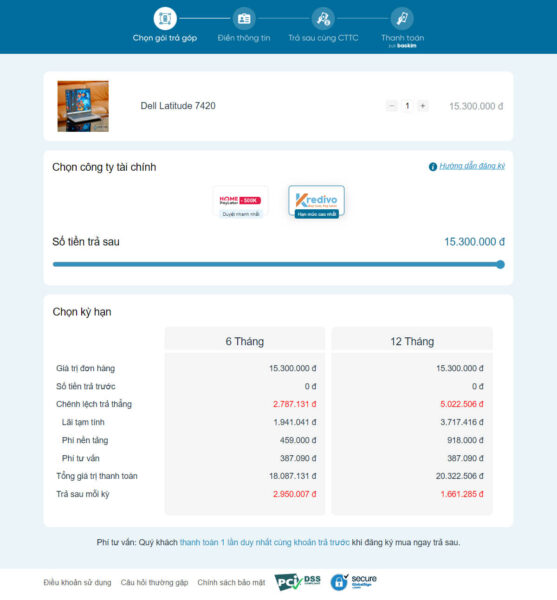Click 'Trả sau cùng CTTC' step label

pyautogui.click(x=323, y=38)
